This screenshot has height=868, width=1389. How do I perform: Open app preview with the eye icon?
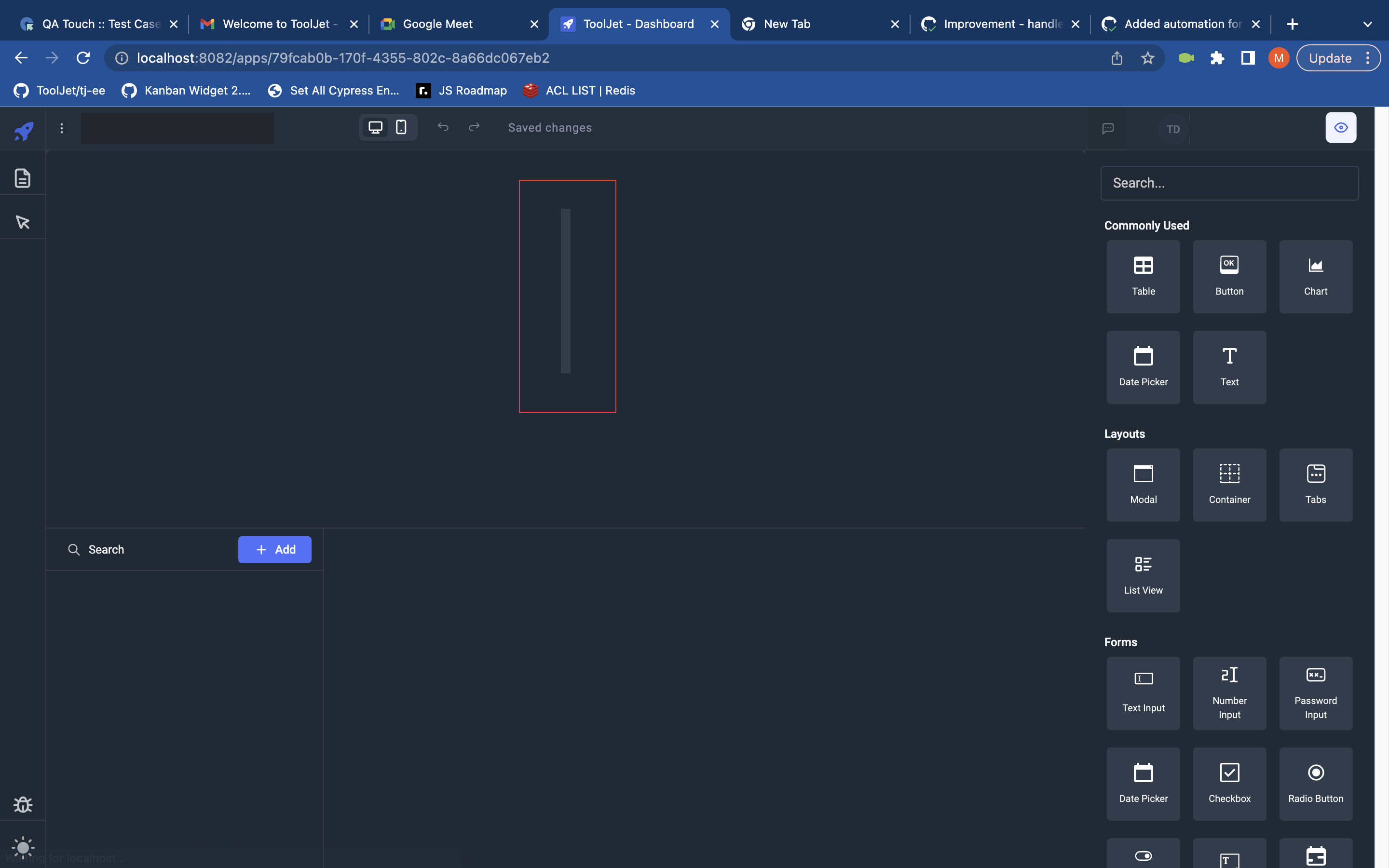(1340, 127)
